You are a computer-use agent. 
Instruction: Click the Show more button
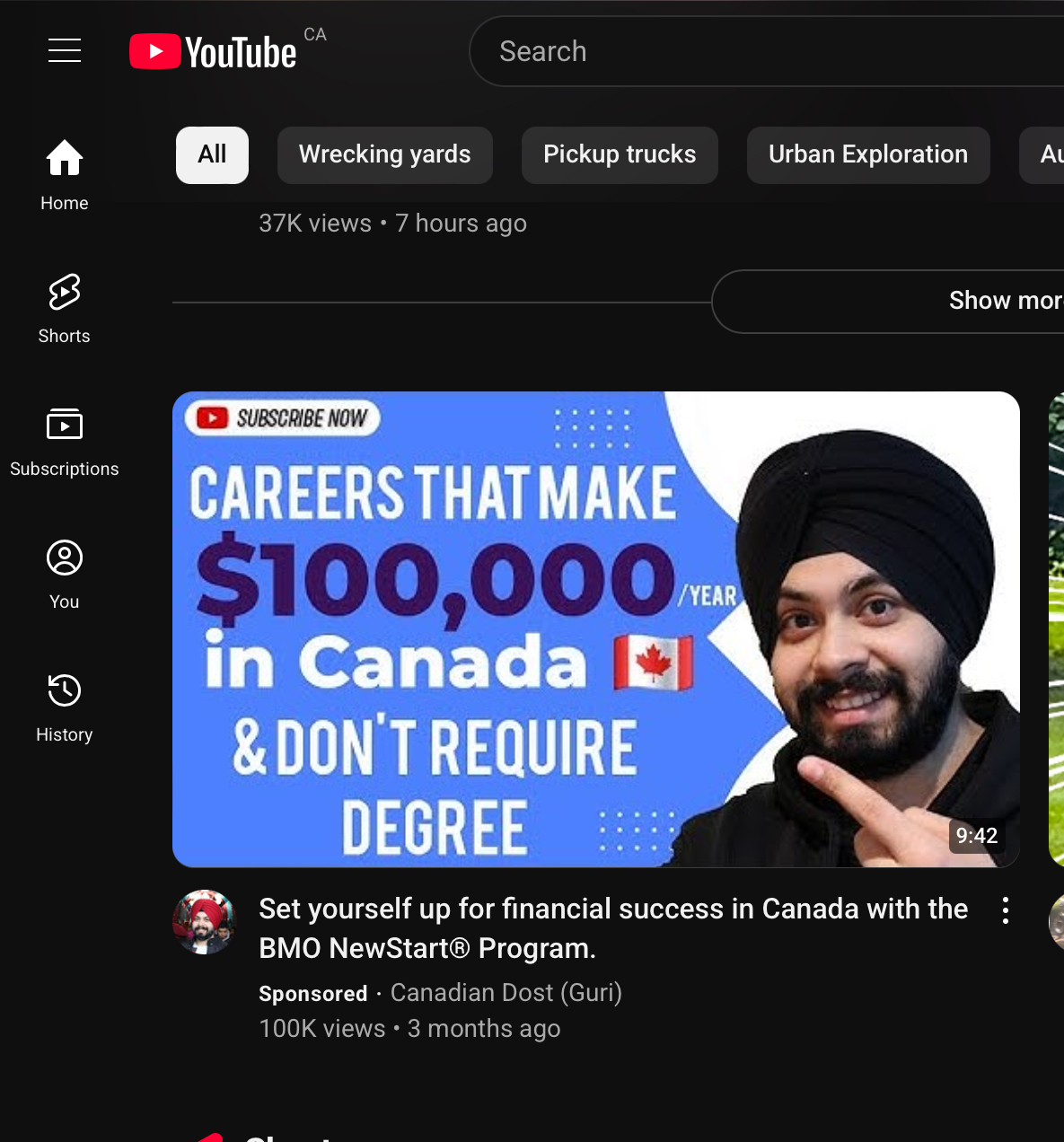point(888,302)
